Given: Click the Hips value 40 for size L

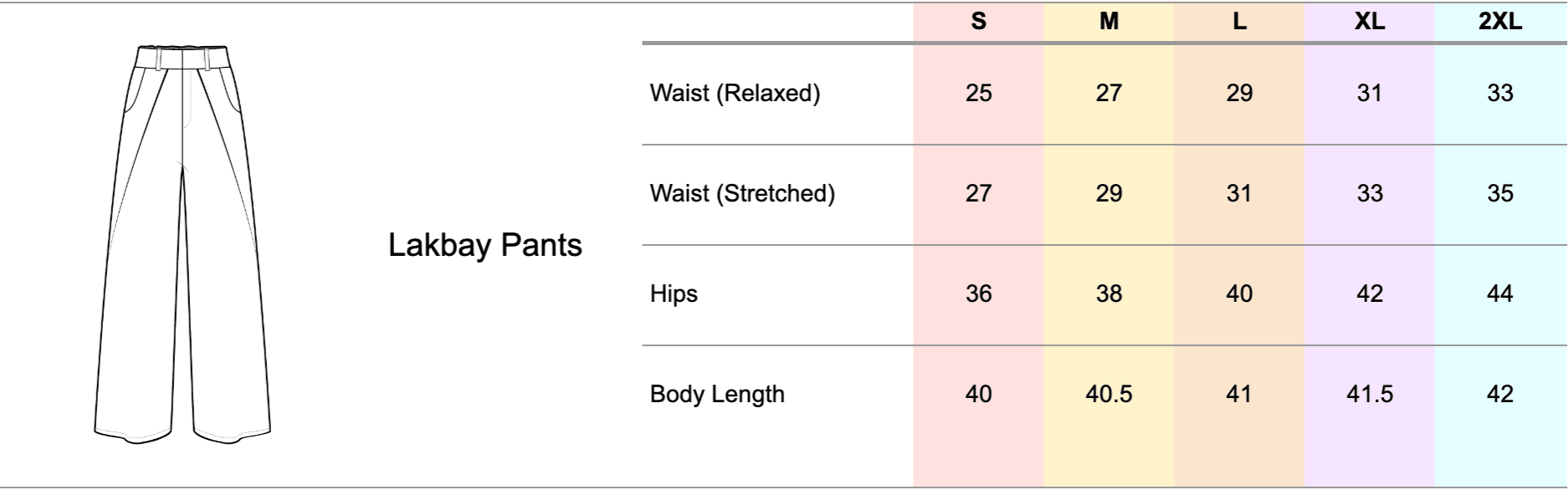Looking at the screenshot, I should 1239,293.
